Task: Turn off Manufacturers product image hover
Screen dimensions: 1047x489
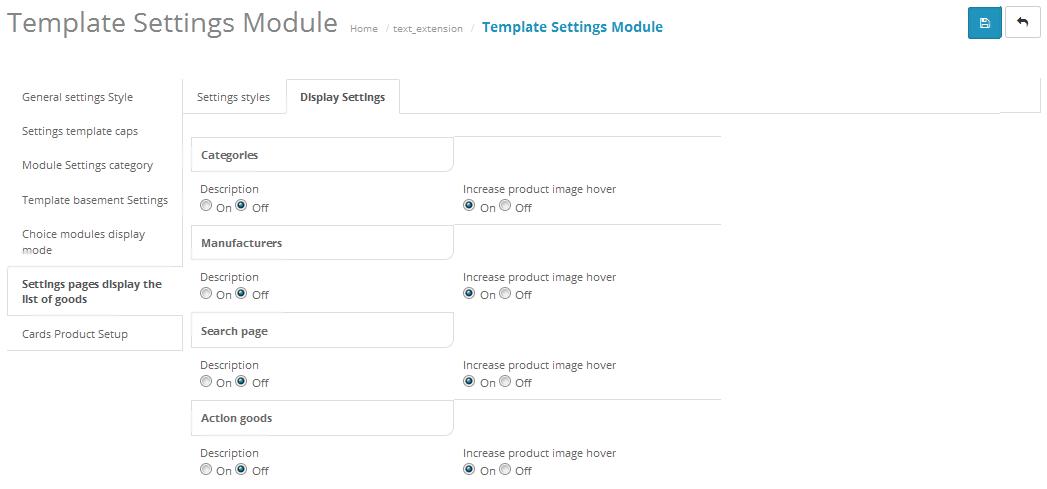Action: (505, 293)
